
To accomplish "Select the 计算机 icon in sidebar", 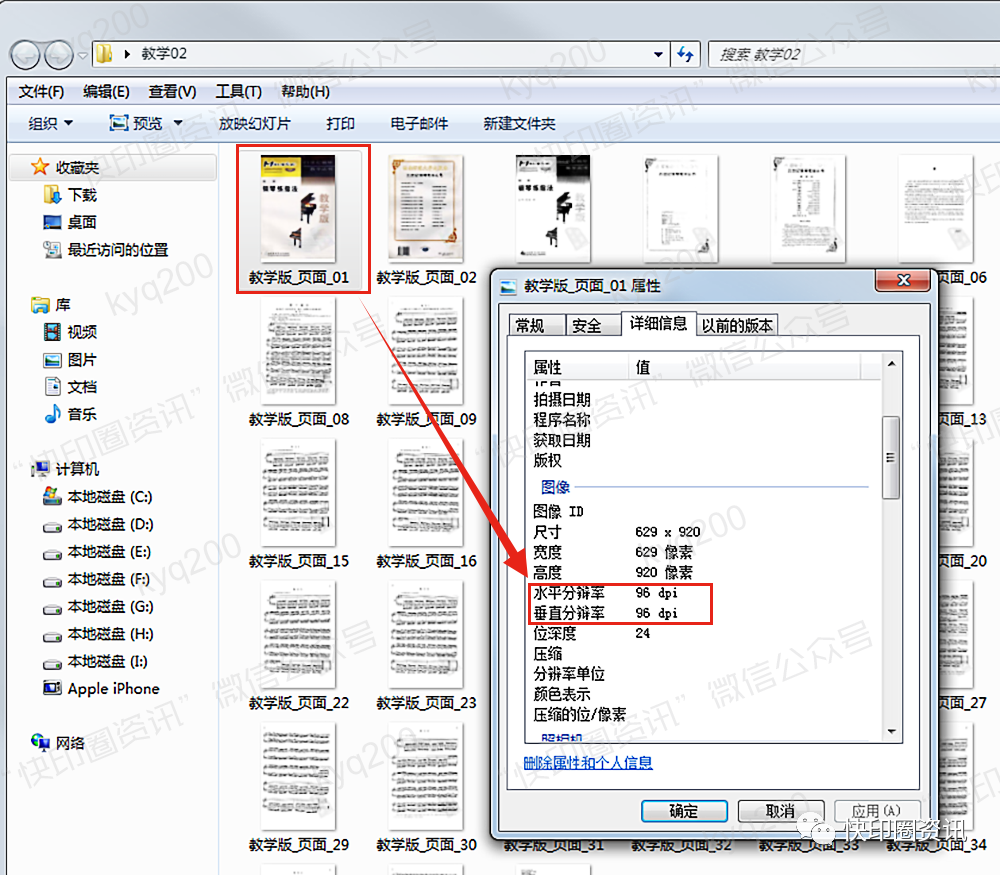I will [x=40, y=469].
